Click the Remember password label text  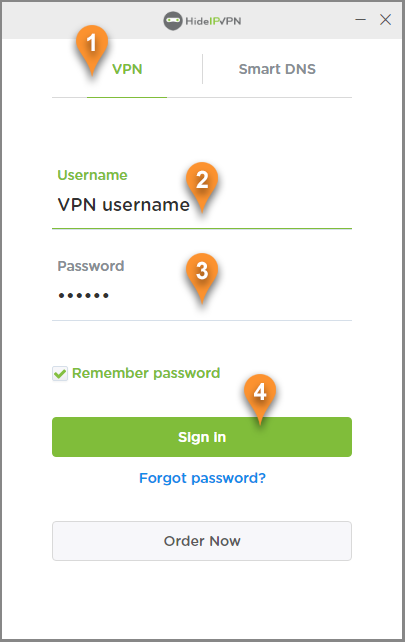click(146, 373)
